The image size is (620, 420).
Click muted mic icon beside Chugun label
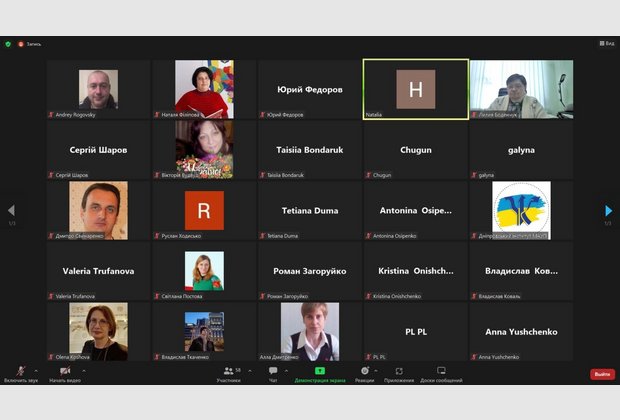(x=369, y=175)
